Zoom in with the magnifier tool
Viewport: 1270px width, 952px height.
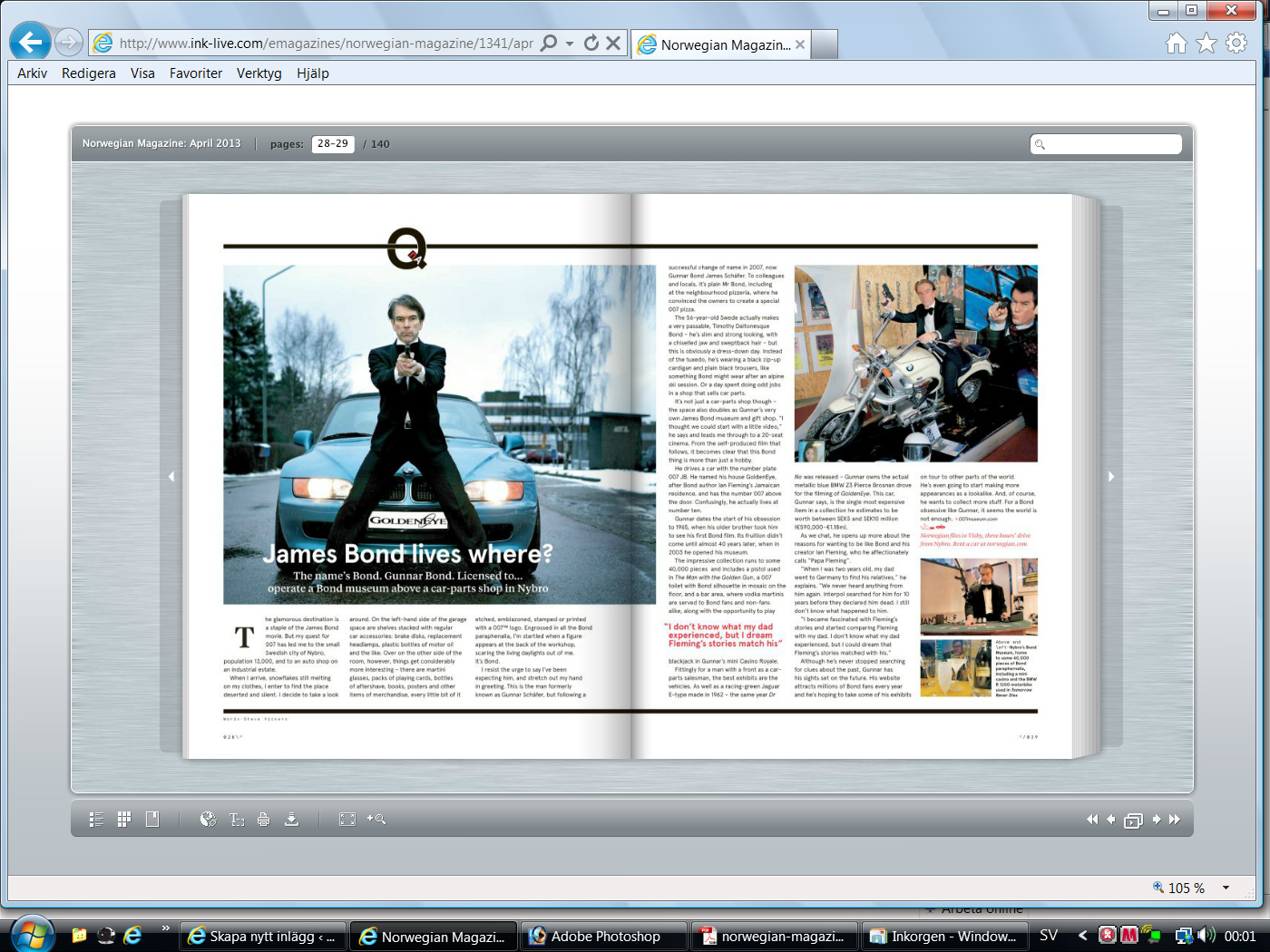click(376, 819)
